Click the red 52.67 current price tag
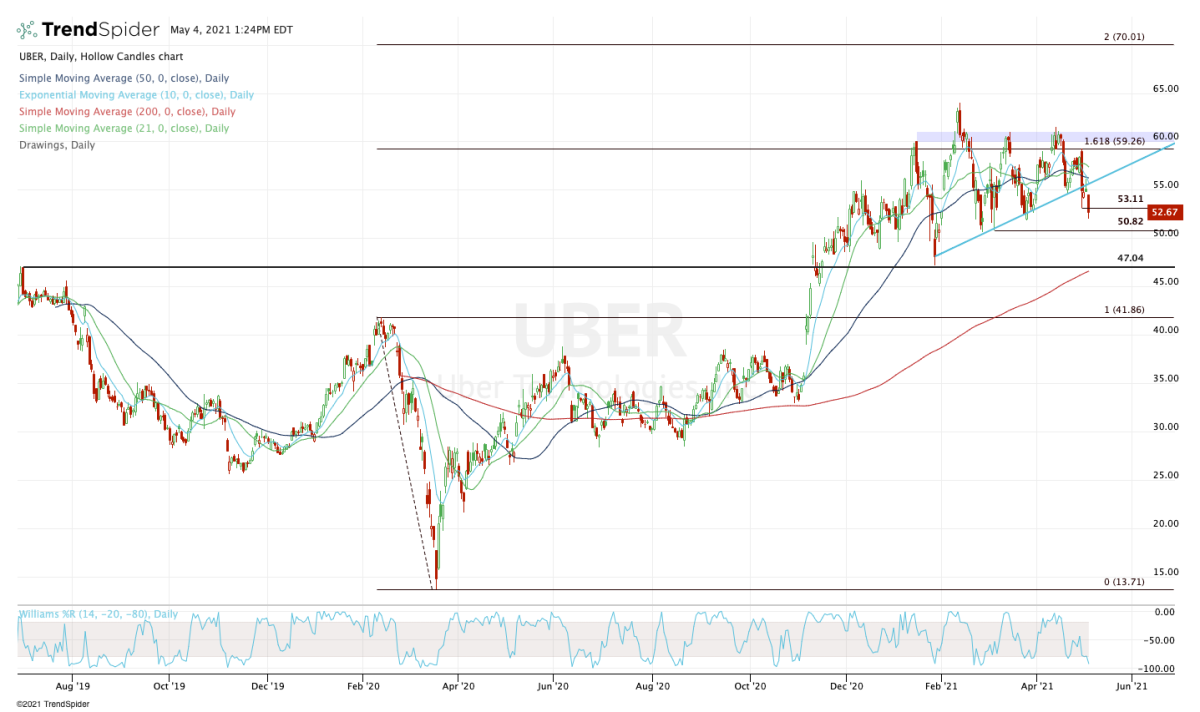The image size is (1200, 712). tap(1166, 212)
